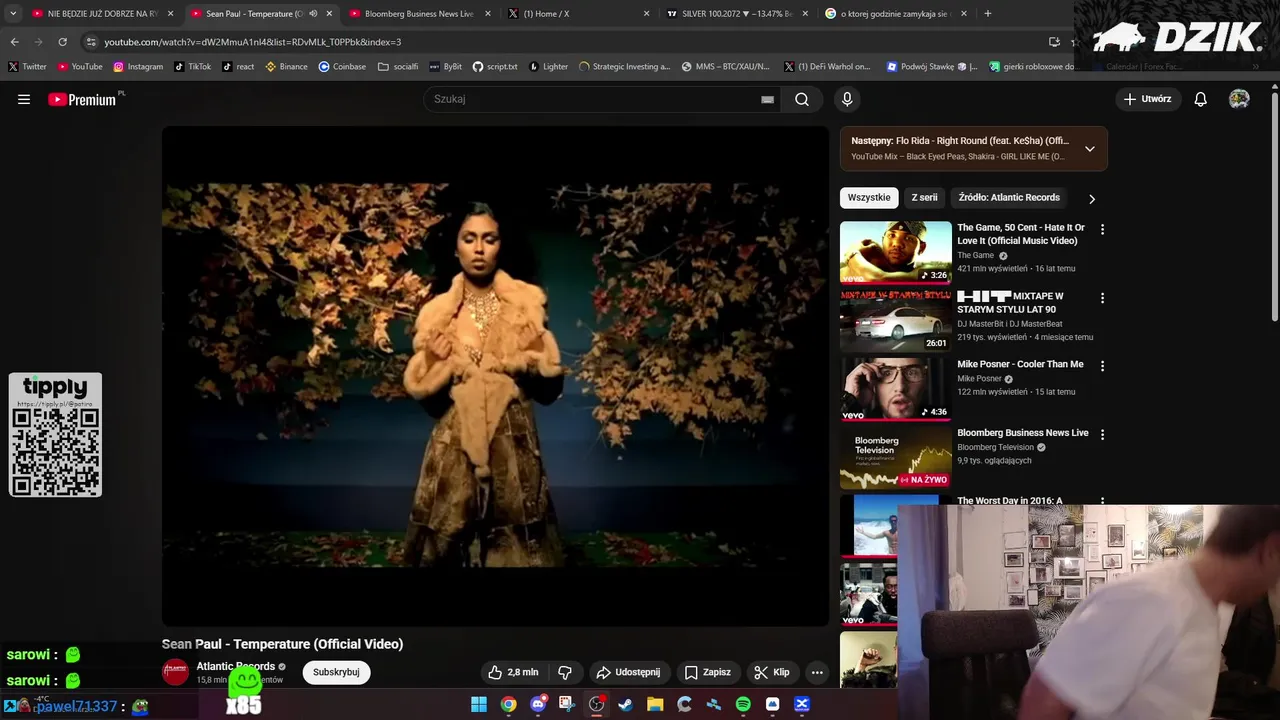View site information icon in address bar
1280x720 pixels.
click(91, 42)
